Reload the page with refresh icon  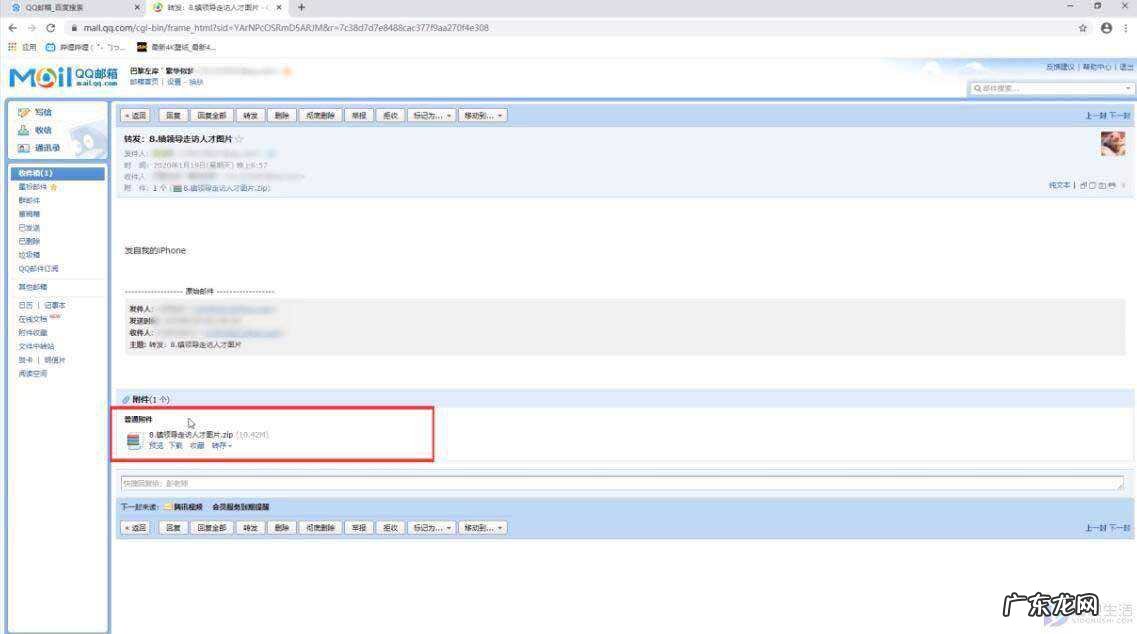click(x=51, y=28)
